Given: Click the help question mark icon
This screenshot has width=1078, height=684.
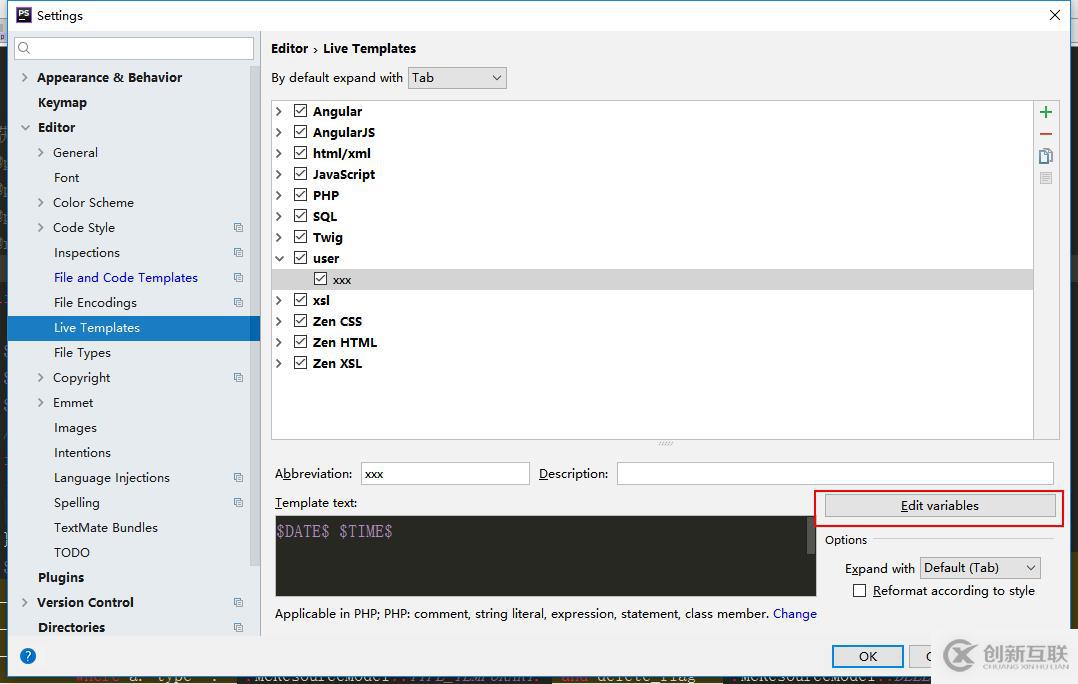Looking at the screenshot, I should click(x=28, y=656).
